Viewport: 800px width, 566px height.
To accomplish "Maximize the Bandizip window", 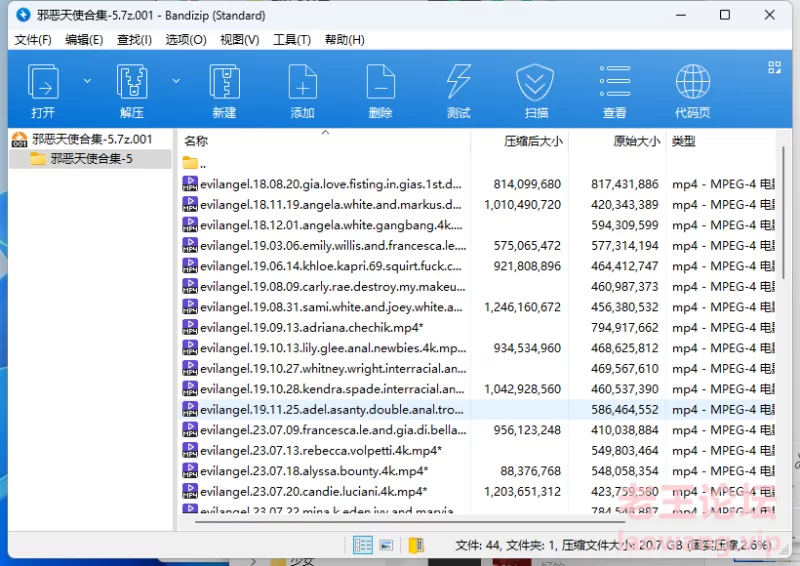I will pyautogui.click(x=724, y=15).
